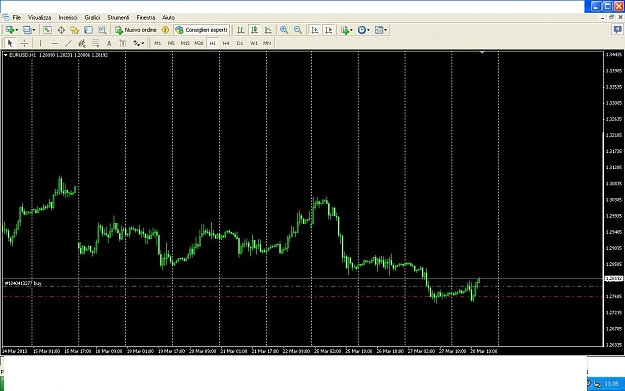The width and height of the screenshot is (625, 391).
Task: Expand the Arrows tool dropdown
Action: tap(143, 43)
